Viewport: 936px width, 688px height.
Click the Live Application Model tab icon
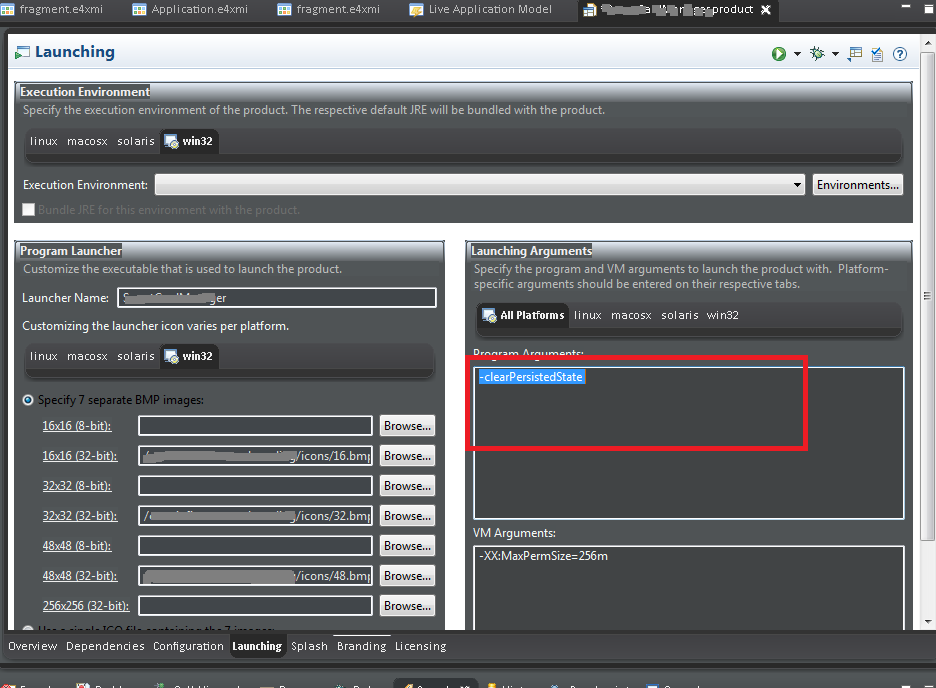point(416,10)
